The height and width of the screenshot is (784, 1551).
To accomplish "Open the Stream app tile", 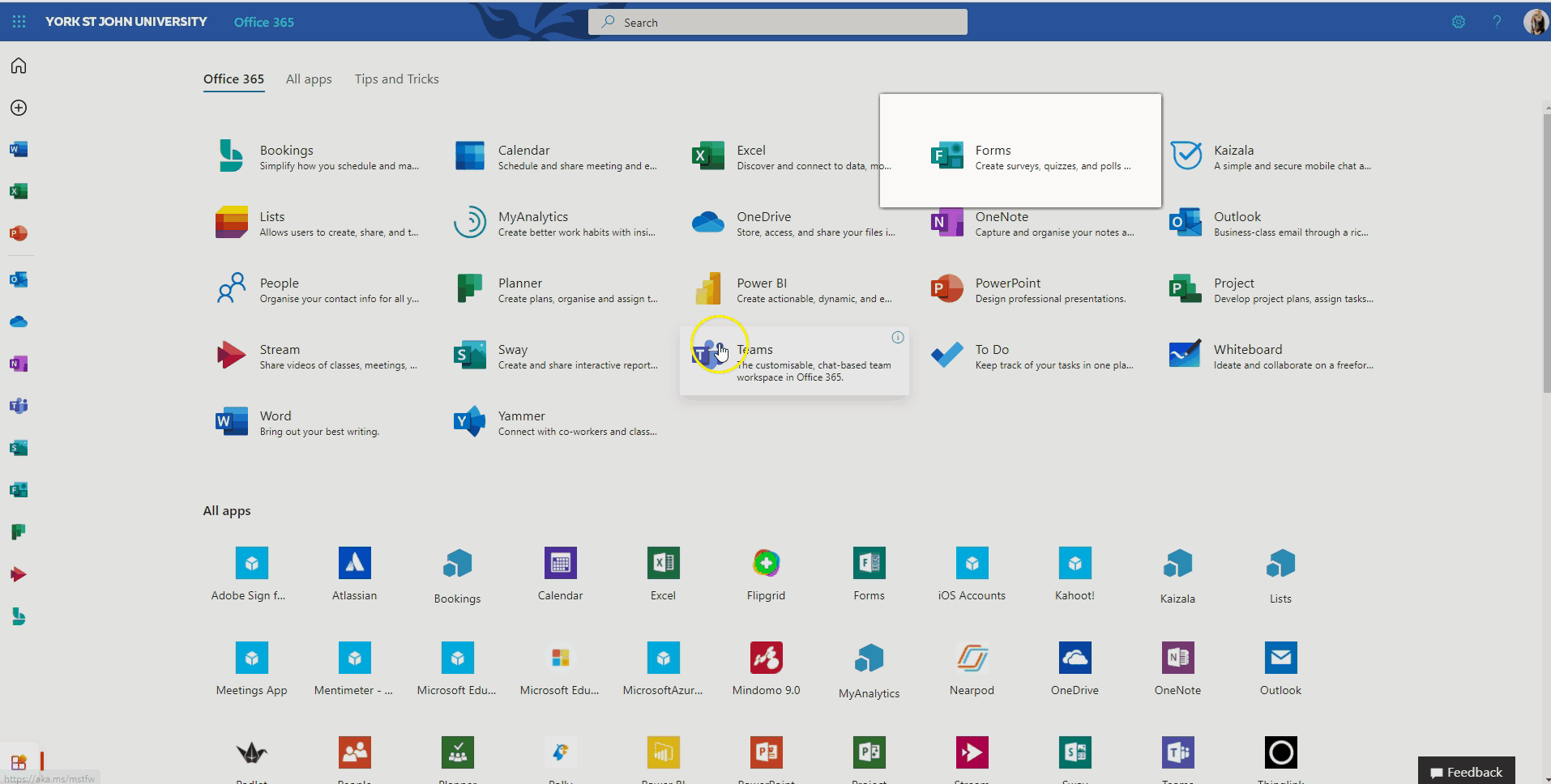I will point(317,356).
